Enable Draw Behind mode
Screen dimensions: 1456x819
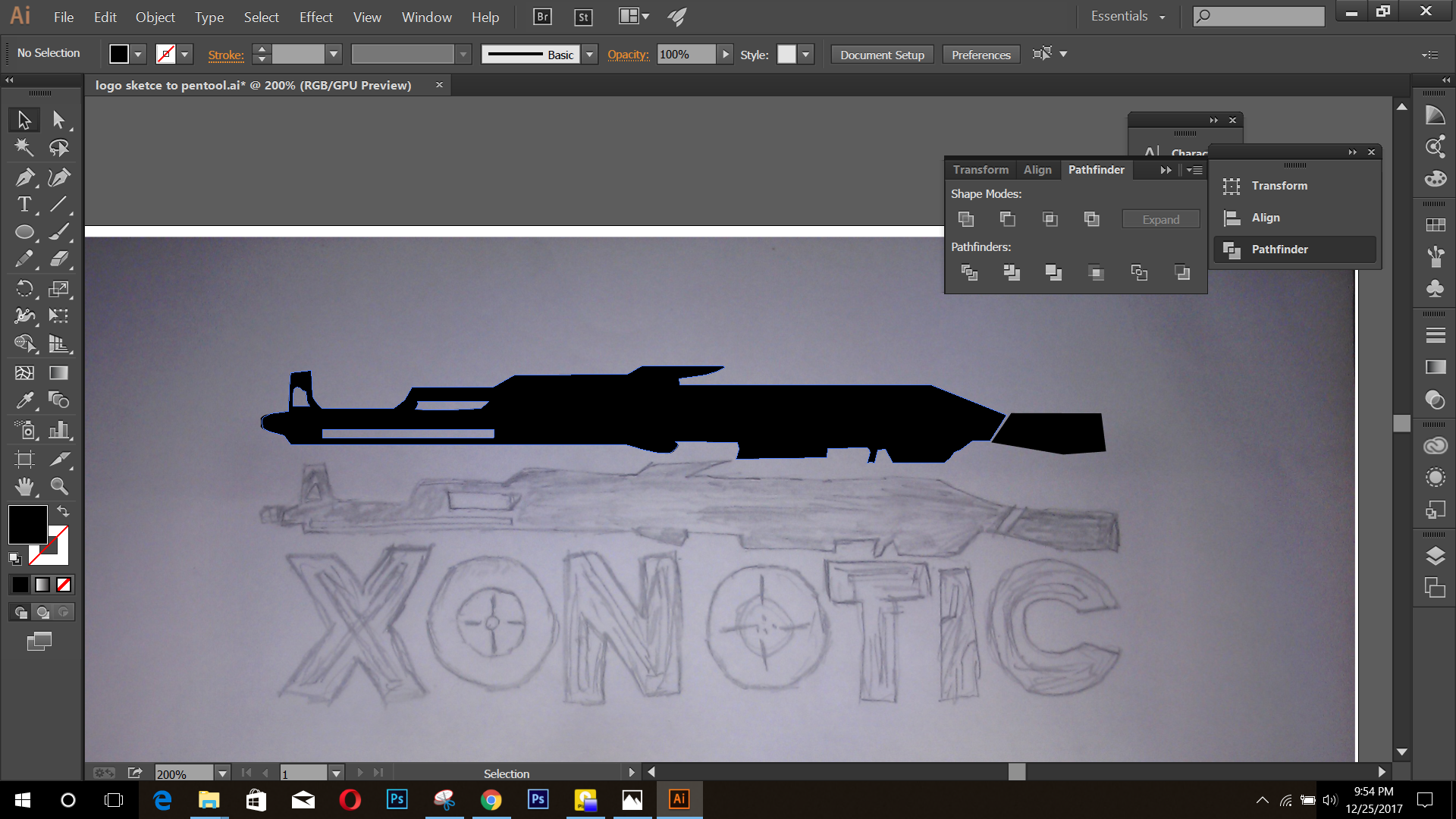click(42, 612)
